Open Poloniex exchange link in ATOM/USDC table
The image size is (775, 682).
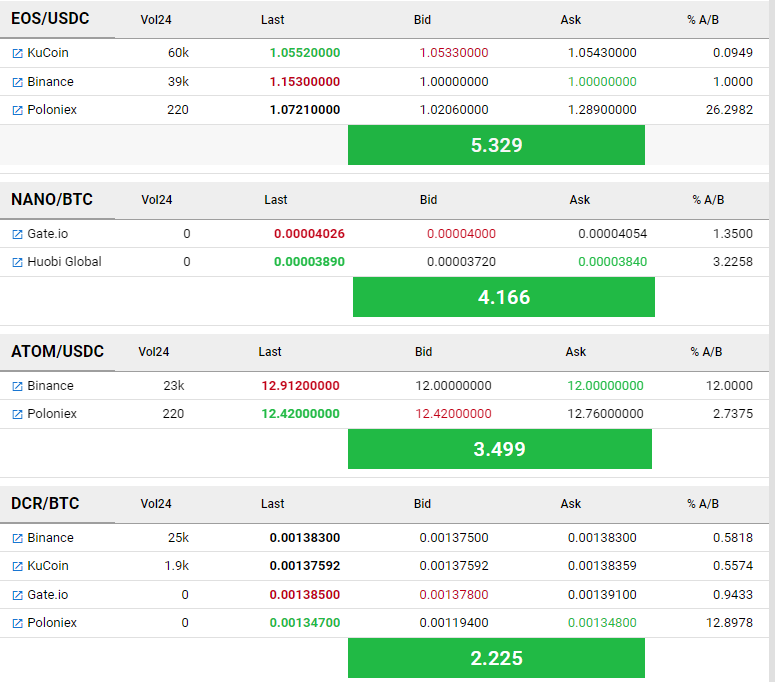point(52,414)
